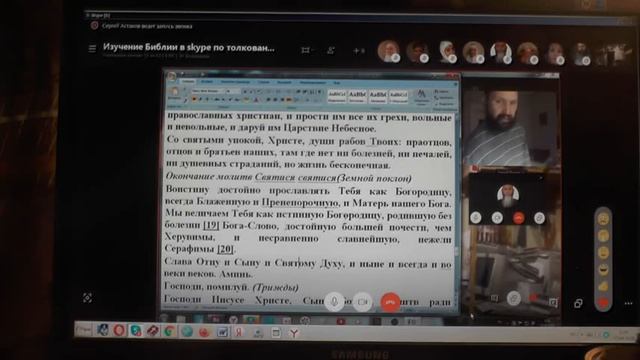Viewport: 640px width, 360px height.
Task: Open the red 'Y' Yandex browser taskbar icon
Action: [294, 333]
